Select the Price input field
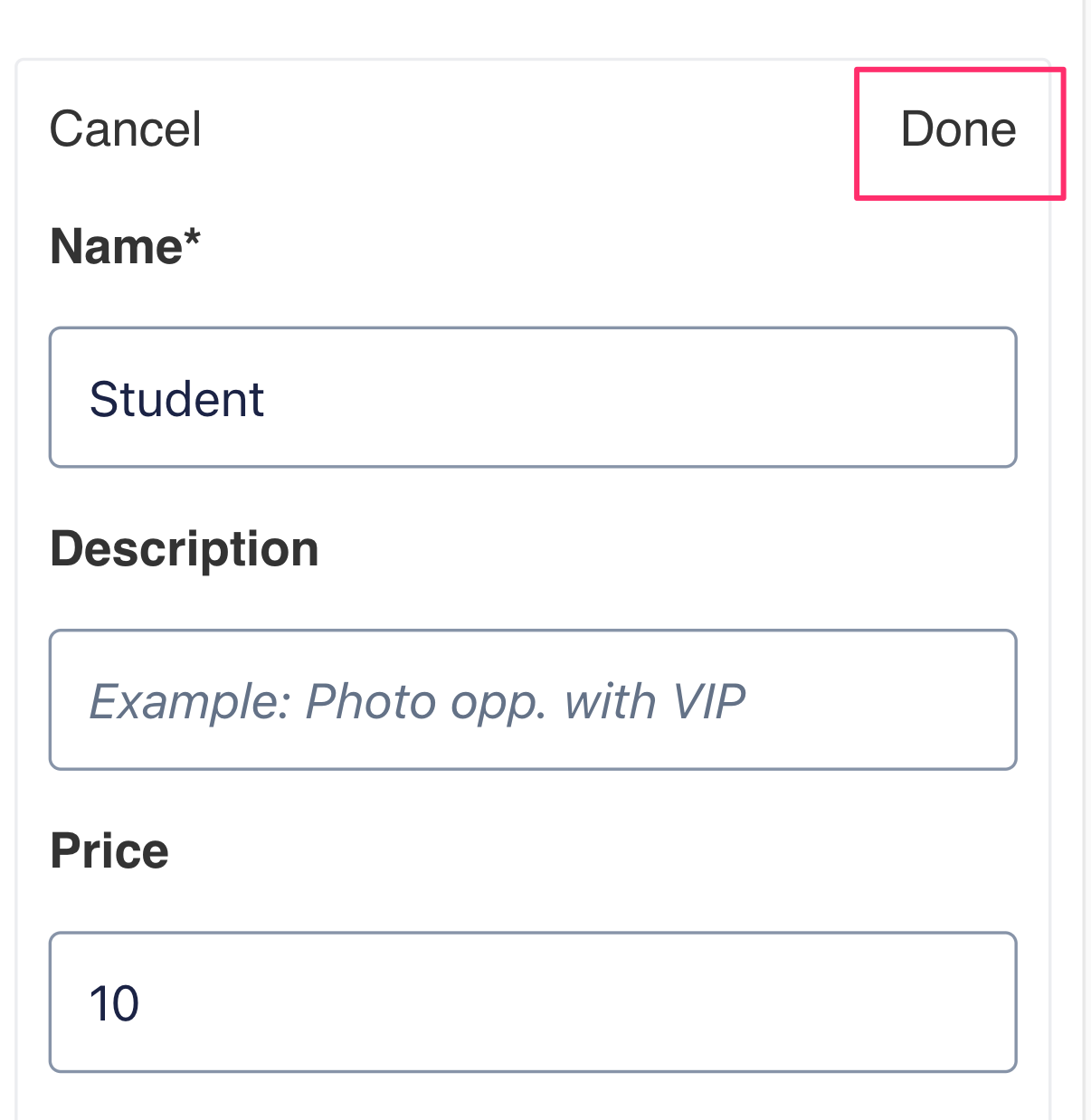The image size is (1091, 1120). pyautogui.click(x=532, y=1001)
